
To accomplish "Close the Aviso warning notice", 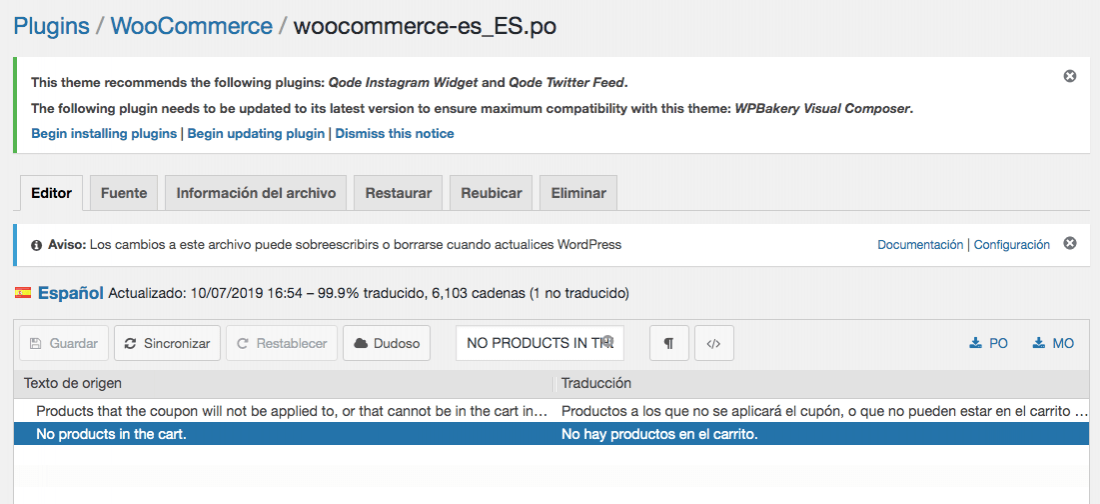I will point(1069,244).
